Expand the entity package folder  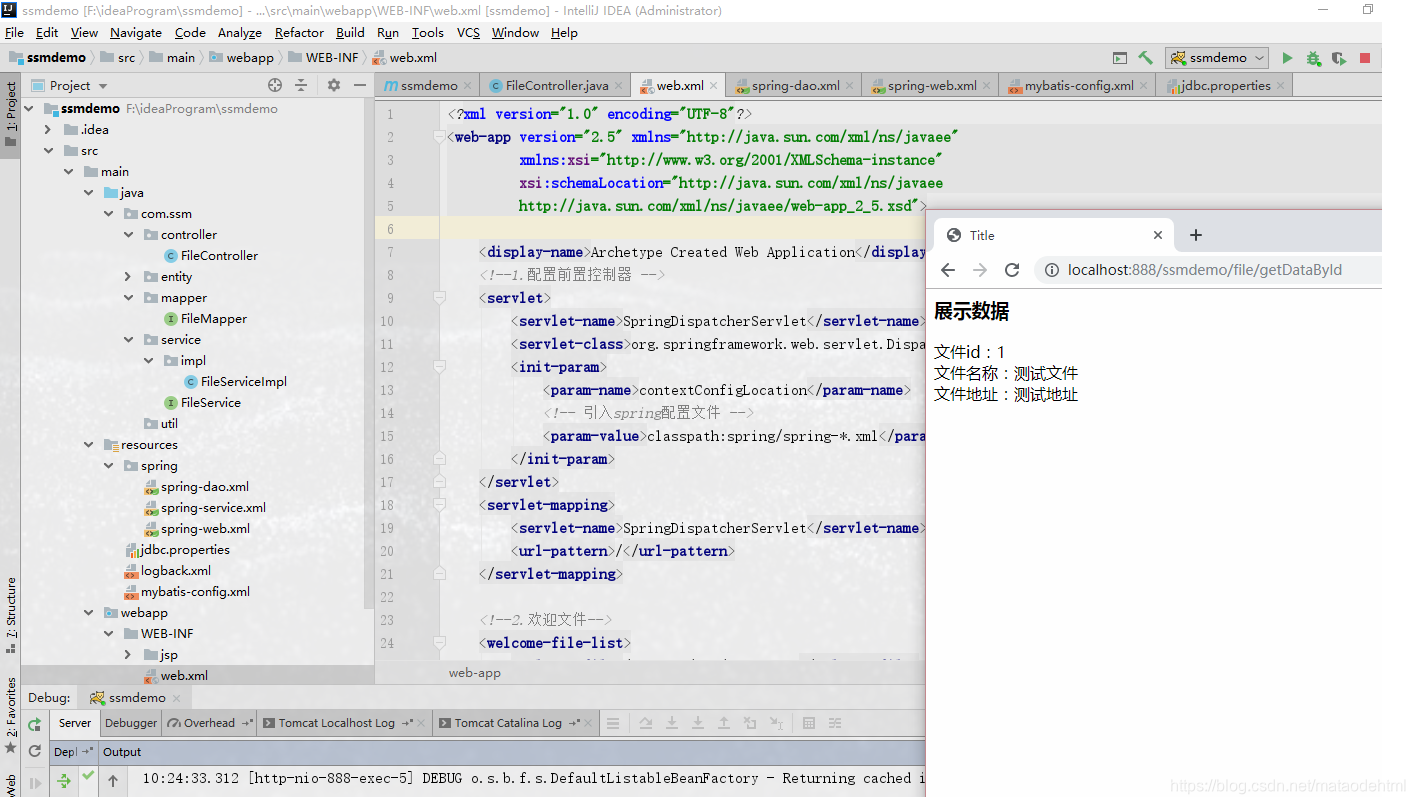click(128, 277)
